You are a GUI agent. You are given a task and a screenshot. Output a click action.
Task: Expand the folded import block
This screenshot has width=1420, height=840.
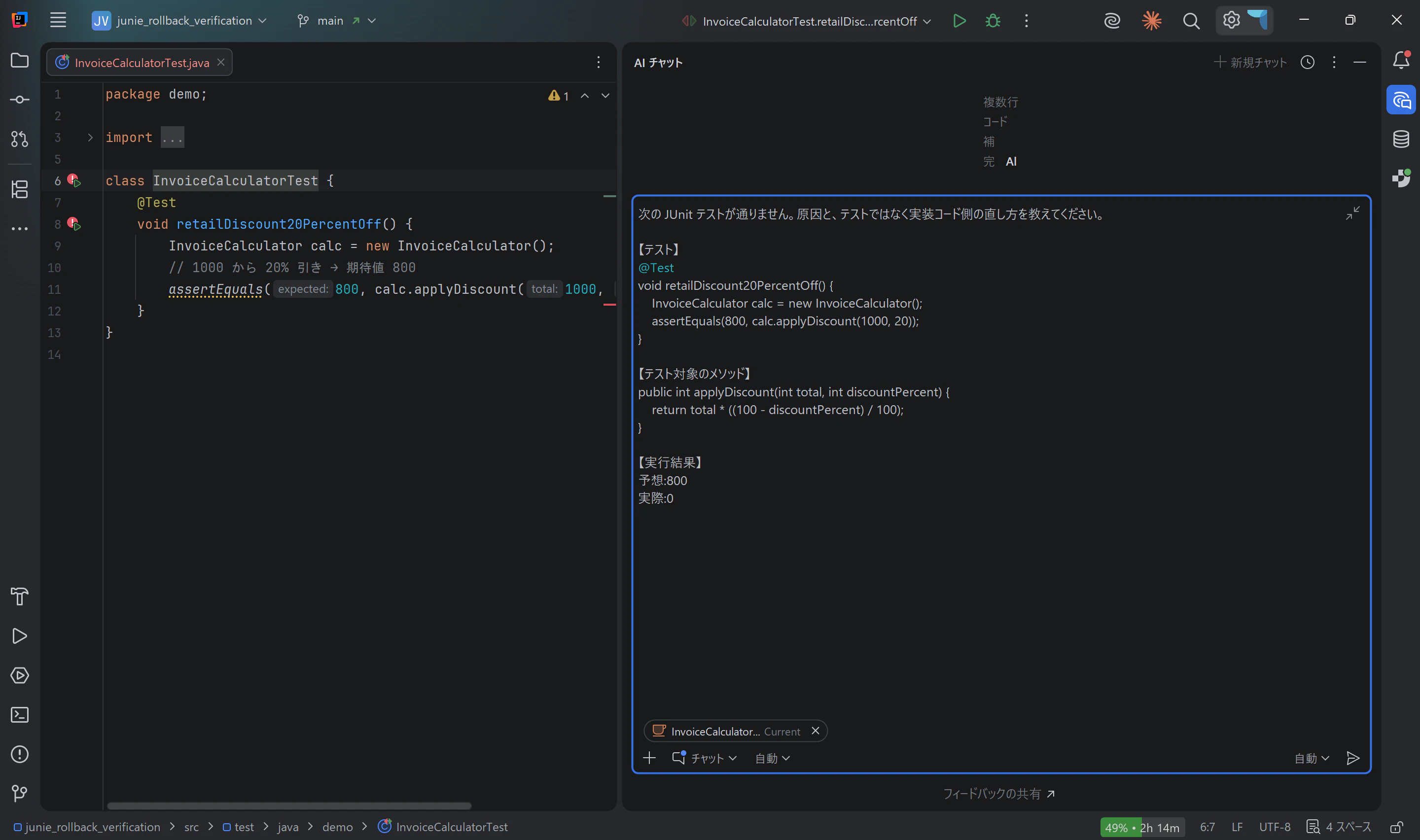(x=90, y=138)
